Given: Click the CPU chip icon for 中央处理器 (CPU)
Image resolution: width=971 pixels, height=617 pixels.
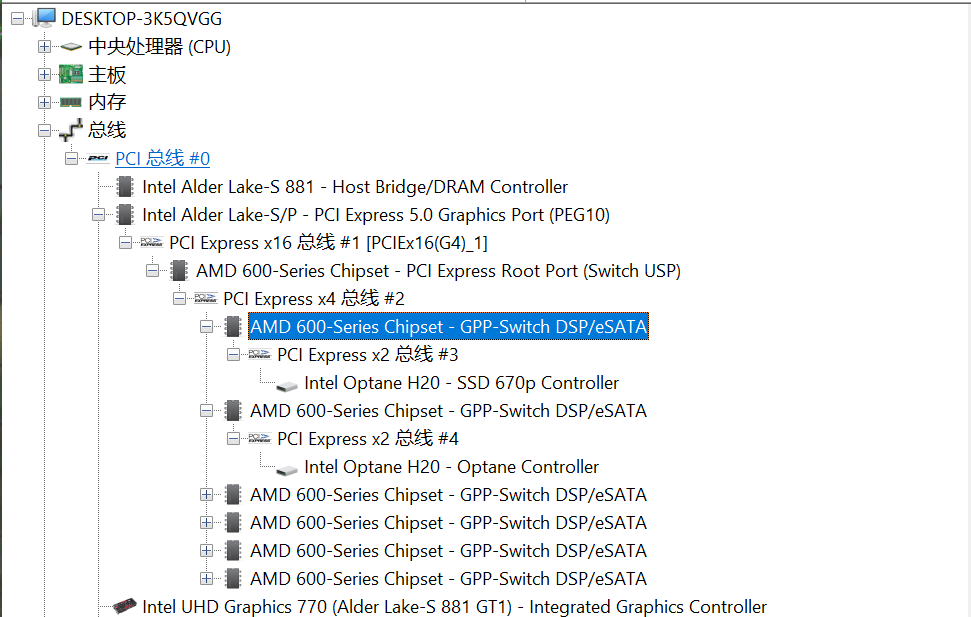Looking at the screenshot, I should click(x=71, y=46).
